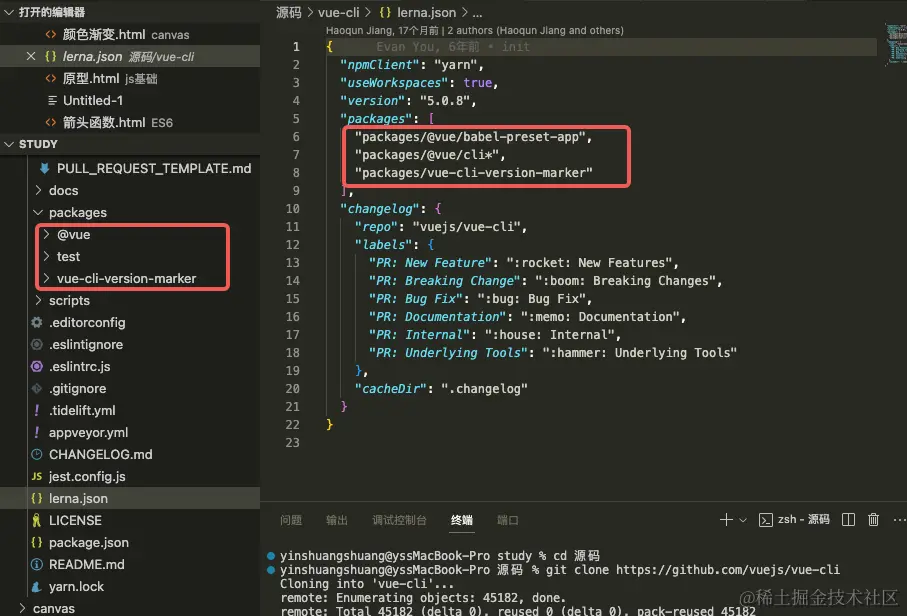
Task: Expand the canvas folder
Action: (22, 608)
